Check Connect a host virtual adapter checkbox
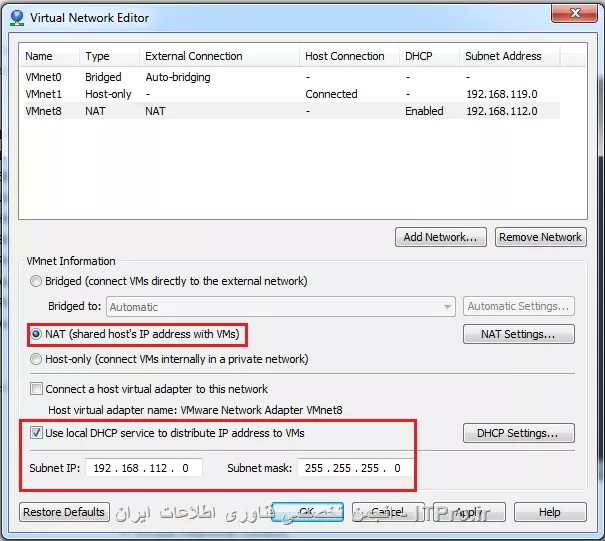This screenshot has width=605, height=541. pos(36,389)
